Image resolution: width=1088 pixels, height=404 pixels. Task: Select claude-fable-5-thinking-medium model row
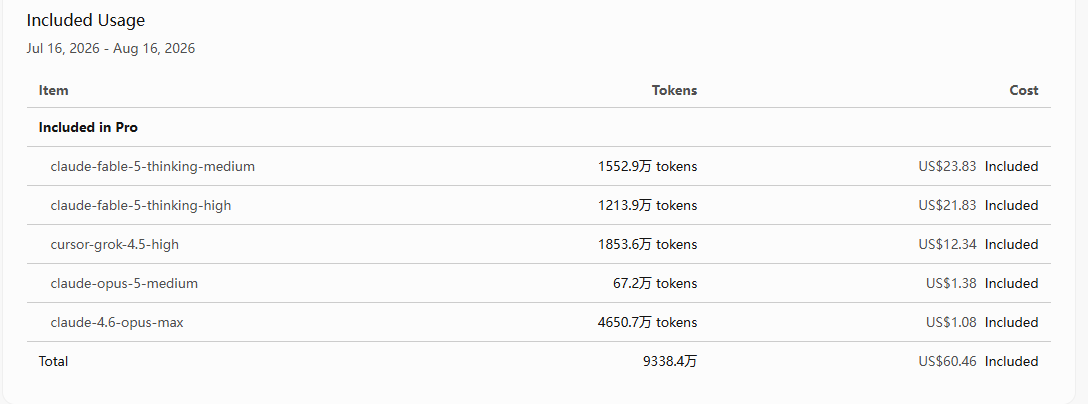[x=538, y=166]
